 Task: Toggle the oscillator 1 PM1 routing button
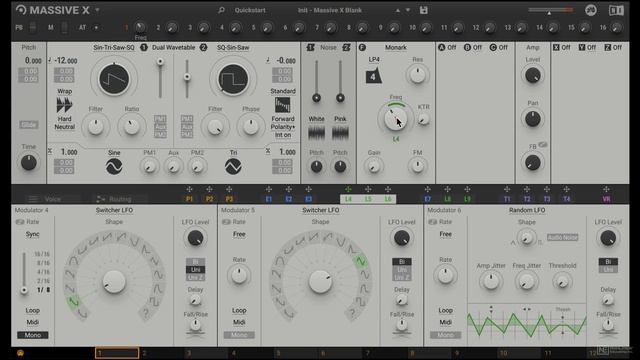pyautogui.click(x=160, y=119)
